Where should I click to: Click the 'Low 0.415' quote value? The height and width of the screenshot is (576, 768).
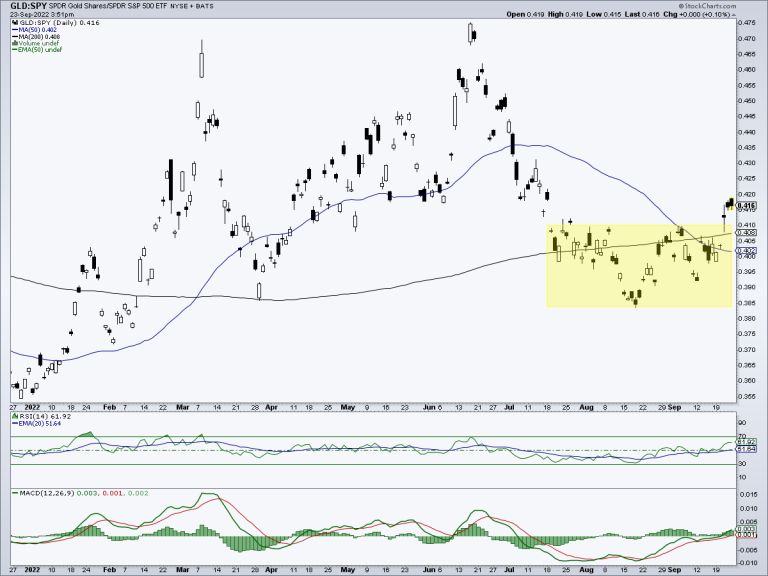click(x=604, y=14)
